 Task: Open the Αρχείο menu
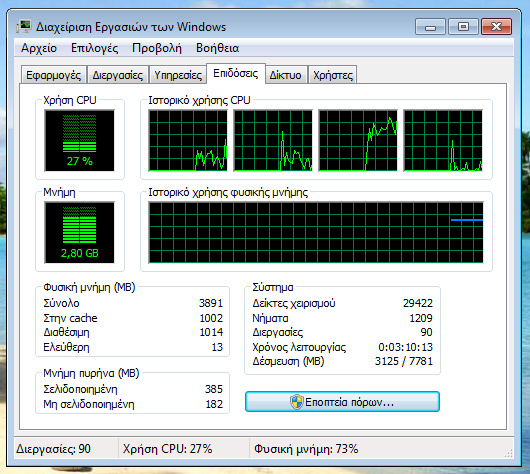39,48
